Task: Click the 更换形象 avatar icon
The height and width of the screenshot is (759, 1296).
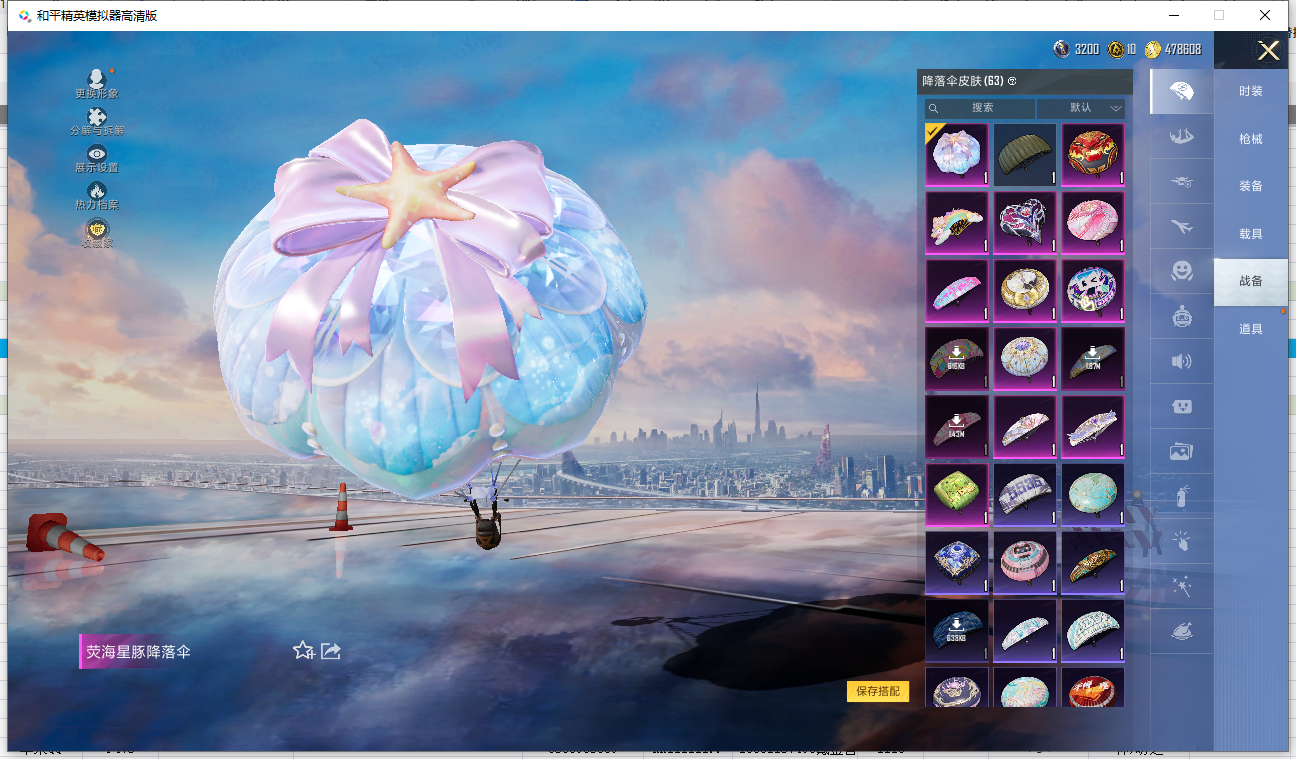Action: coord(96,78)
